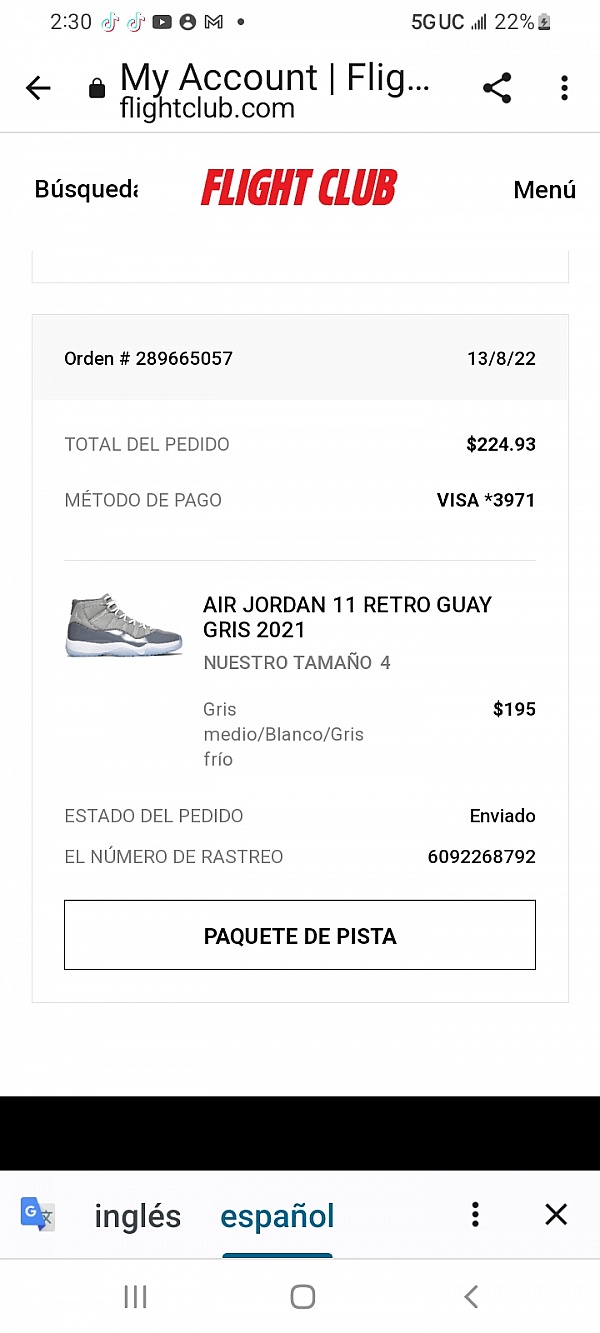Close the translation bar
600x1333 pixels.
(x=556, y=1214)
